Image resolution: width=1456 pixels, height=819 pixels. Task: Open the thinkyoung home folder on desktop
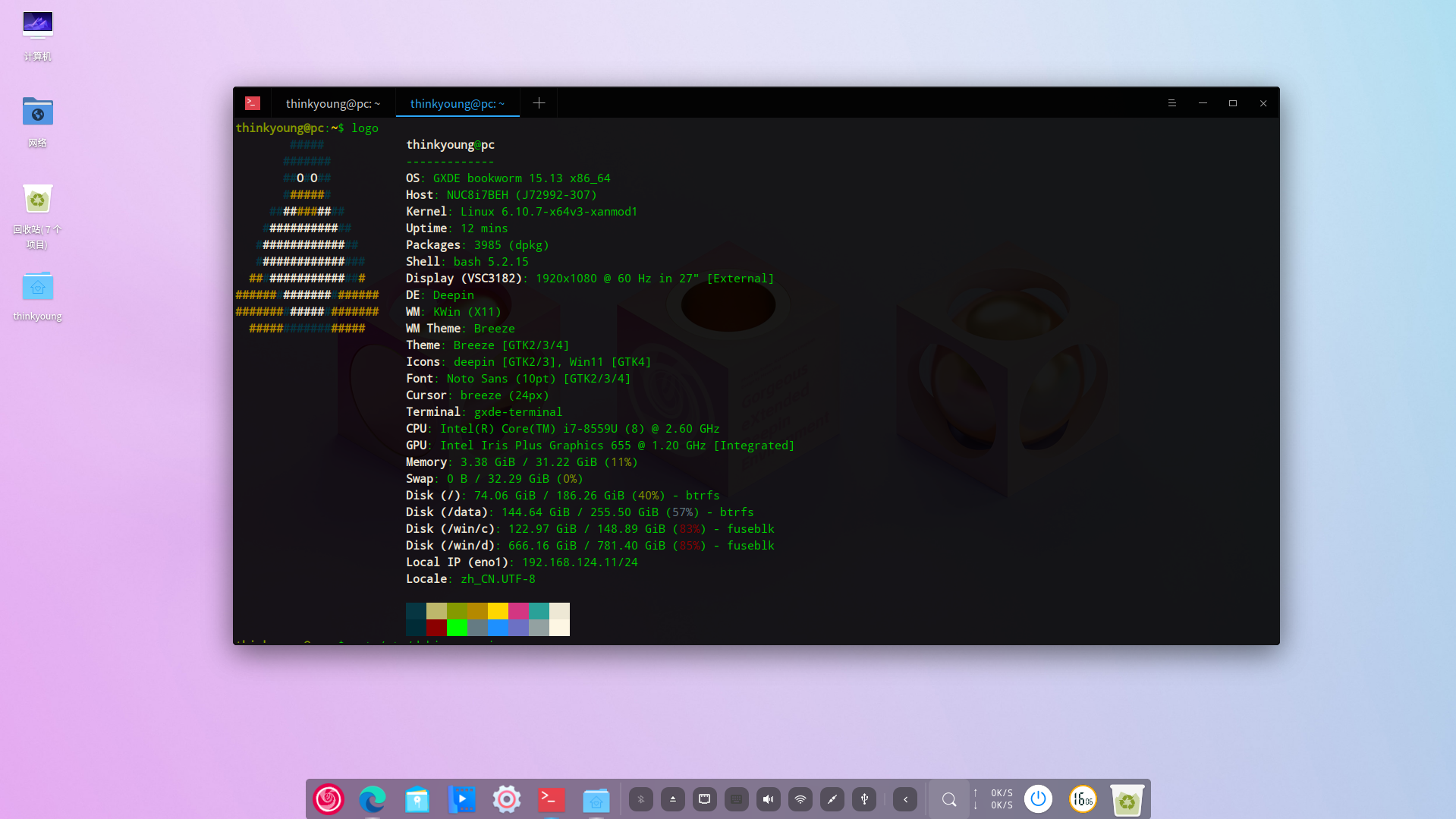click(x=37, y=296)
